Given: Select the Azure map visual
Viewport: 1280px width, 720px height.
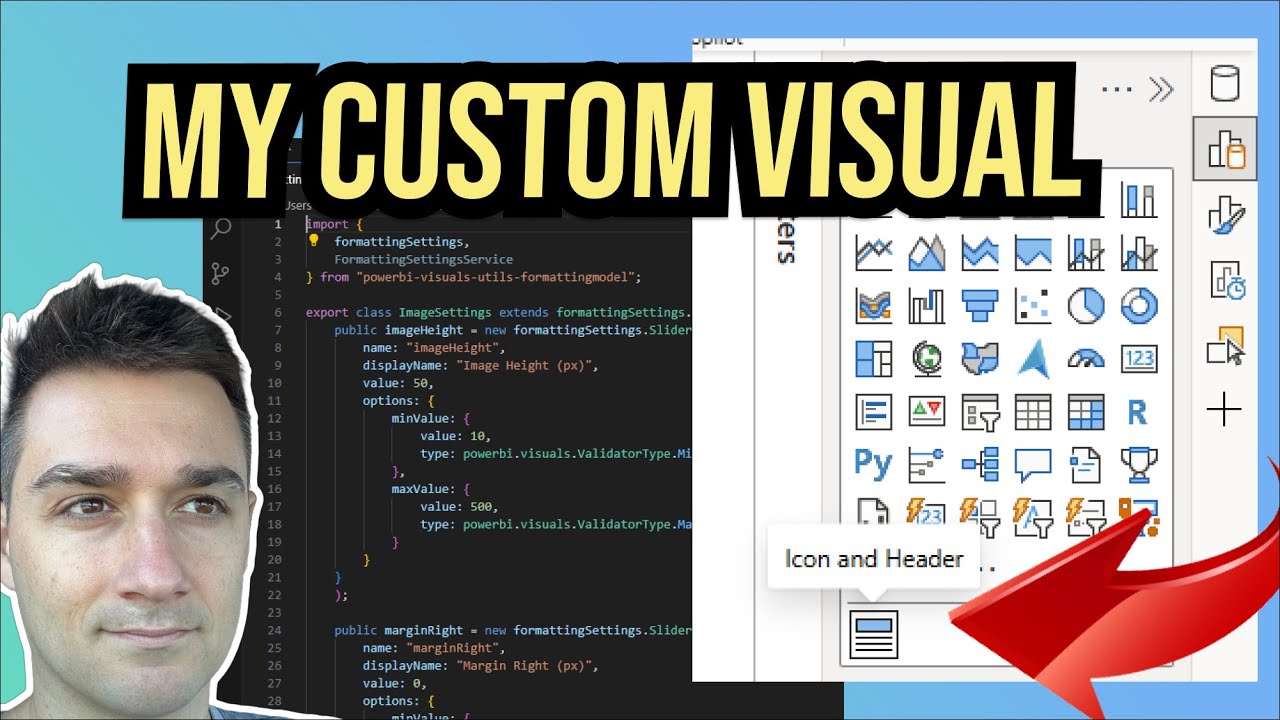Looking at the screenshot, I should click(x=1033, y=359).
